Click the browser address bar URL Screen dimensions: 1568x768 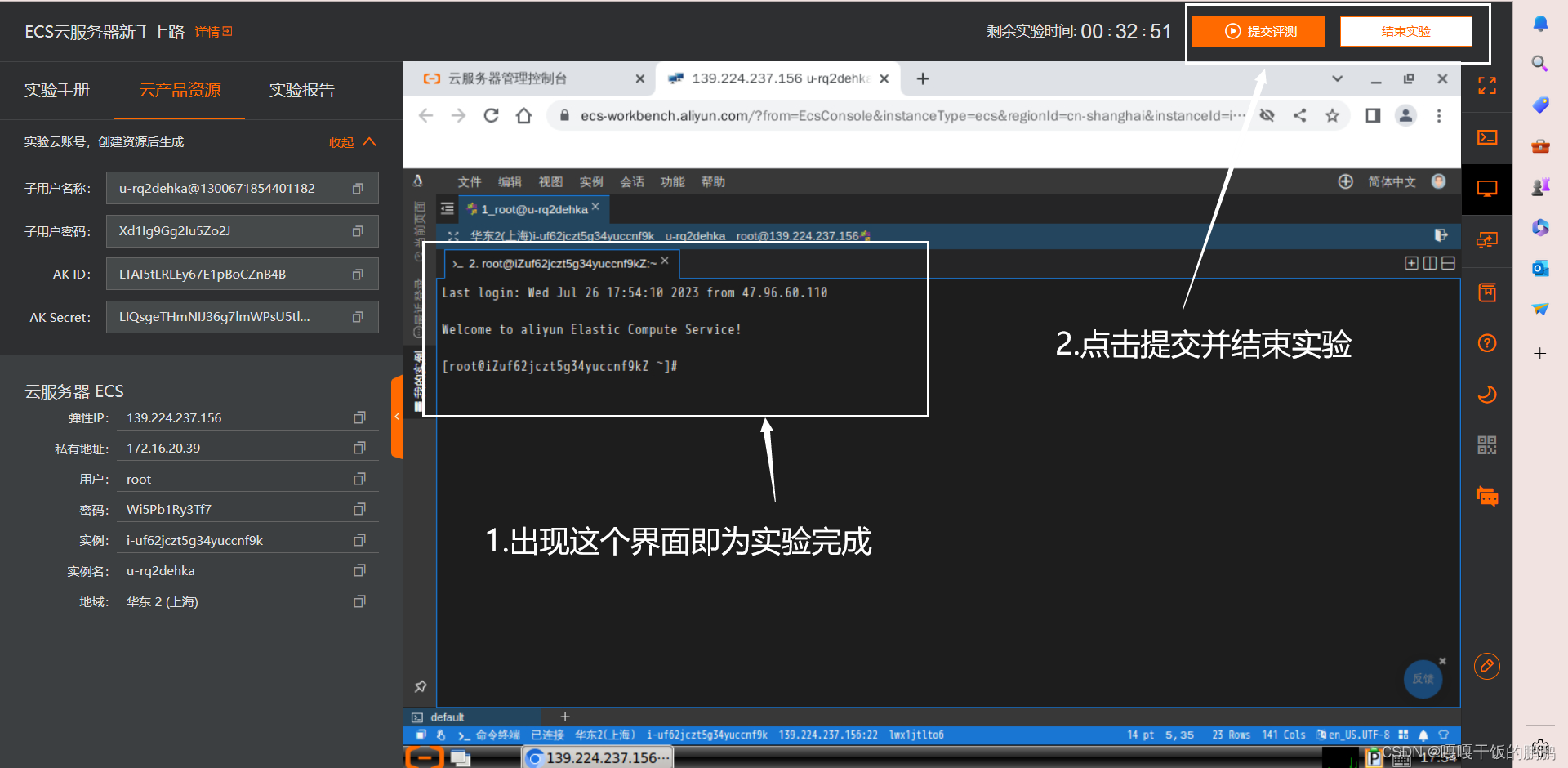913,116
